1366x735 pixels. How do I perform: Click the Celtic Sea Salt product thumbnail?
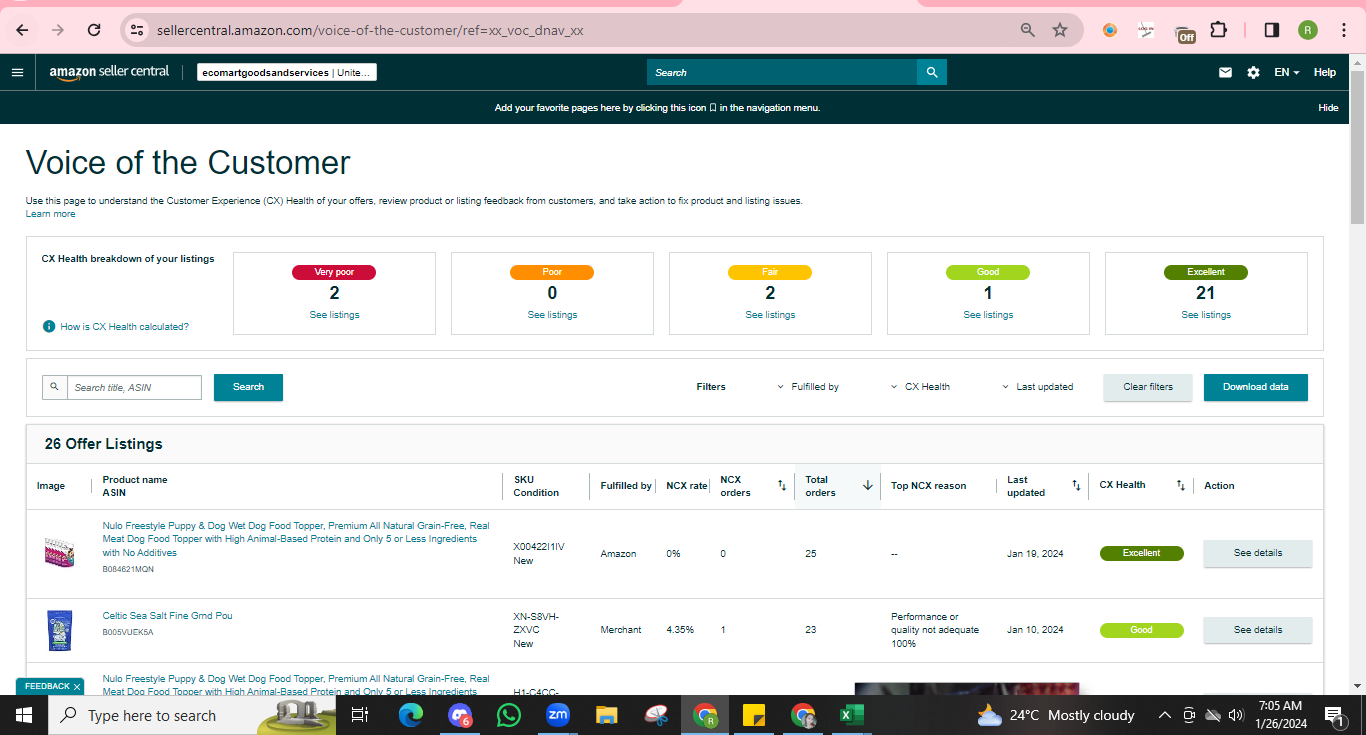click(60, 630)
